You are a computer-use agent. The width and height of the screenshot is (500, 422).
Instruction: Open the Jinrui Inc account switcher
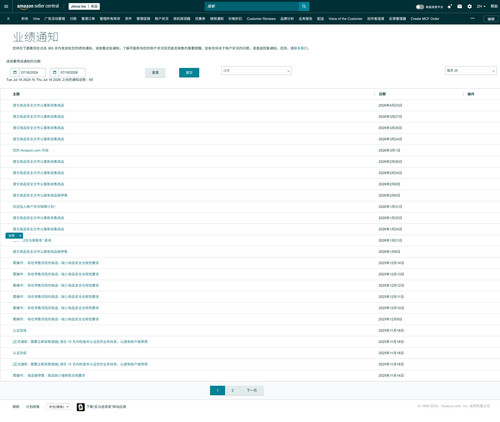pyautogui.click(x=84, y=6)
